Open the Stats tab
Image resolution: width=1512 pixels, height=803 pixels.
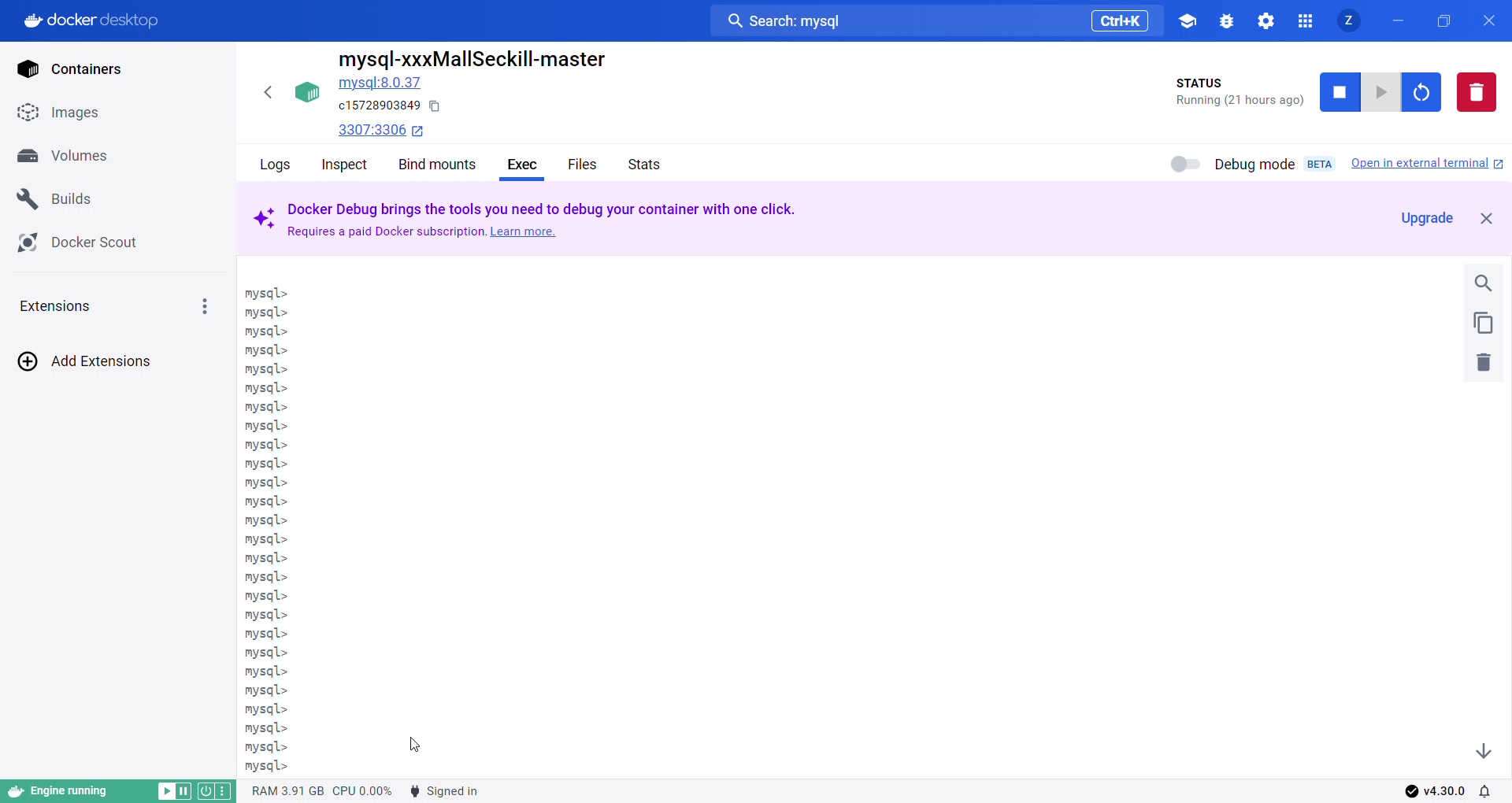click(644, 165)
